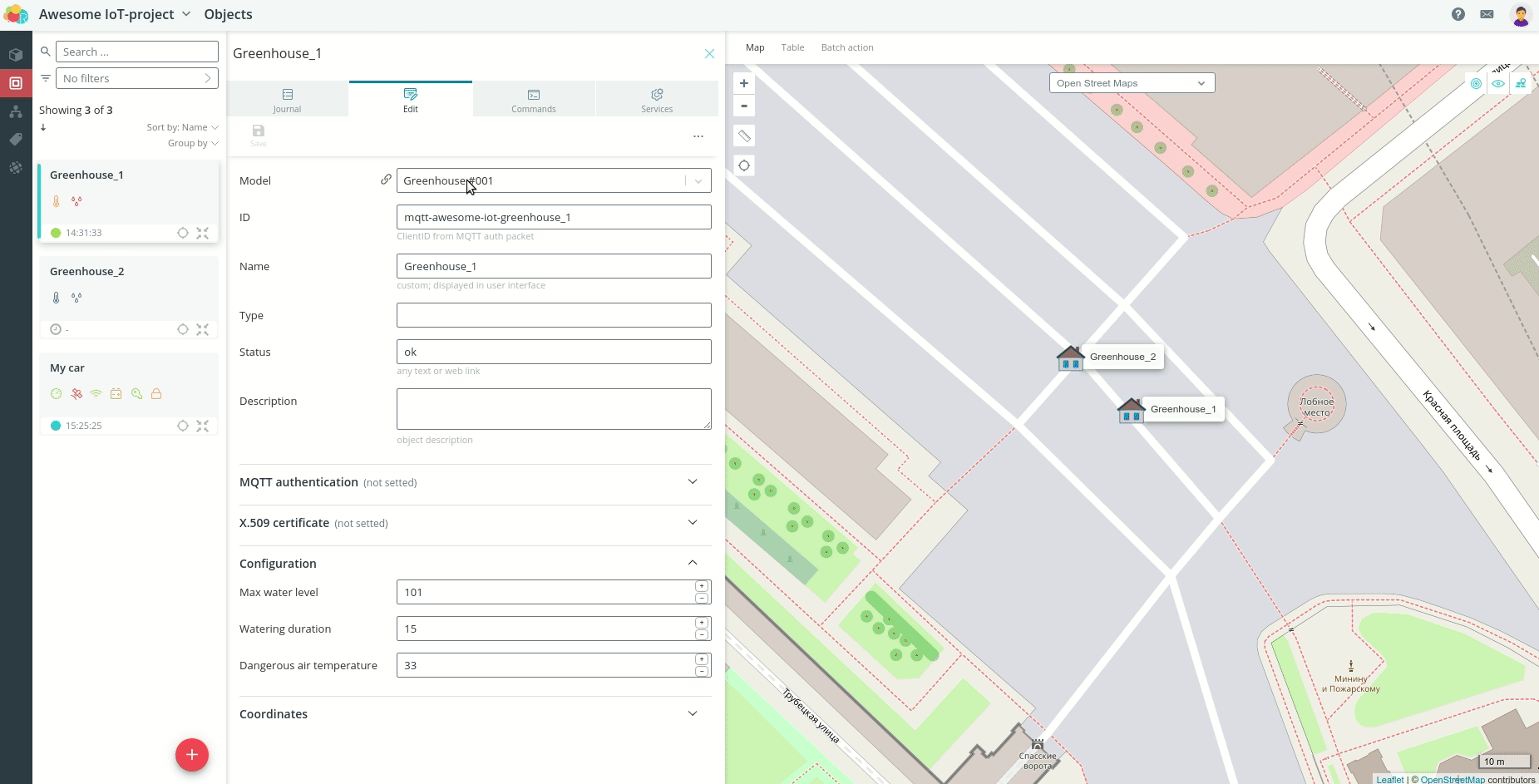Decrease Watering duration value
Image resolution: width=1539 pixels, height=784 pixels.
pyautogui.click(x=702, y=634)
